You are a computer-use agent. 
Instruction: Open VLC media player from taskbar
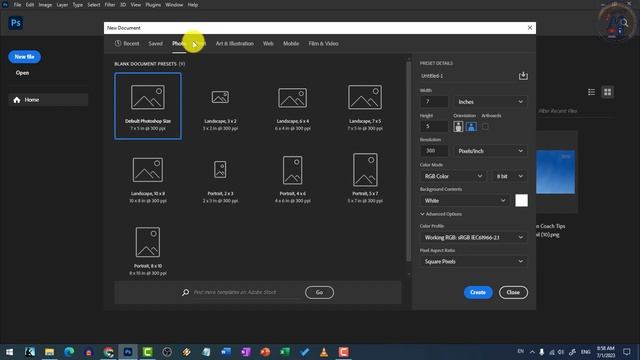(324, 352)
